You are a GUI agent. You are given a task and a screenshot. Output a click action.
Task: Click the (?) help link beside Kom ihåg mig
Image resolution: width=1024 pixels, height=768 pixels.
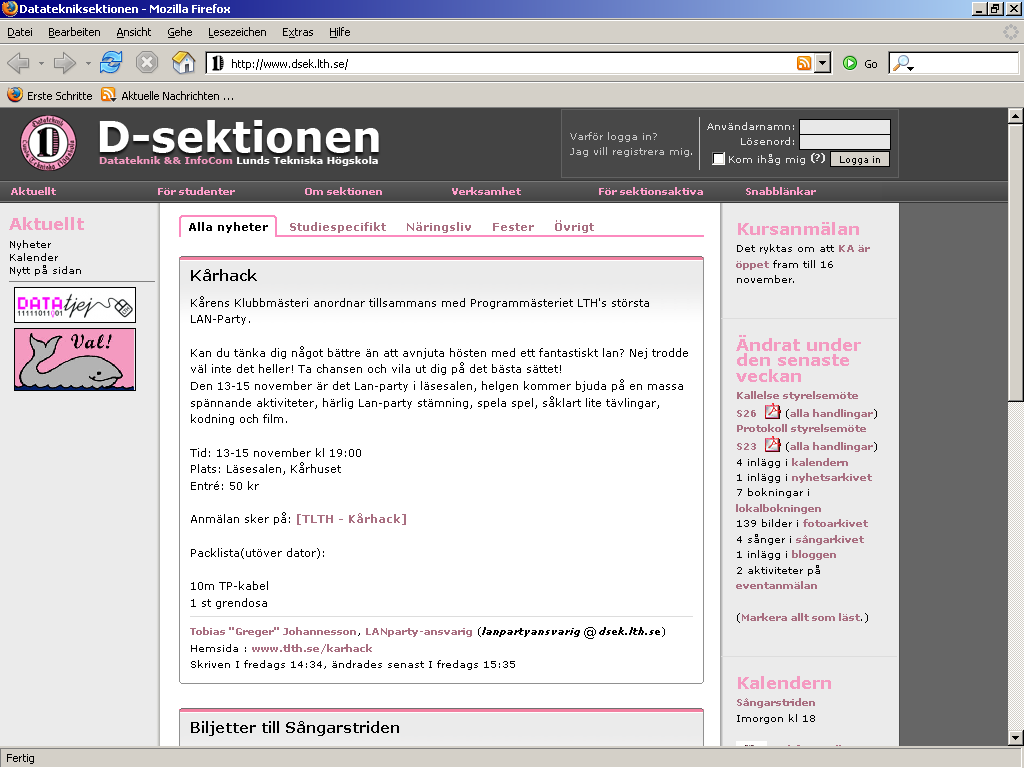click(818, 159)
